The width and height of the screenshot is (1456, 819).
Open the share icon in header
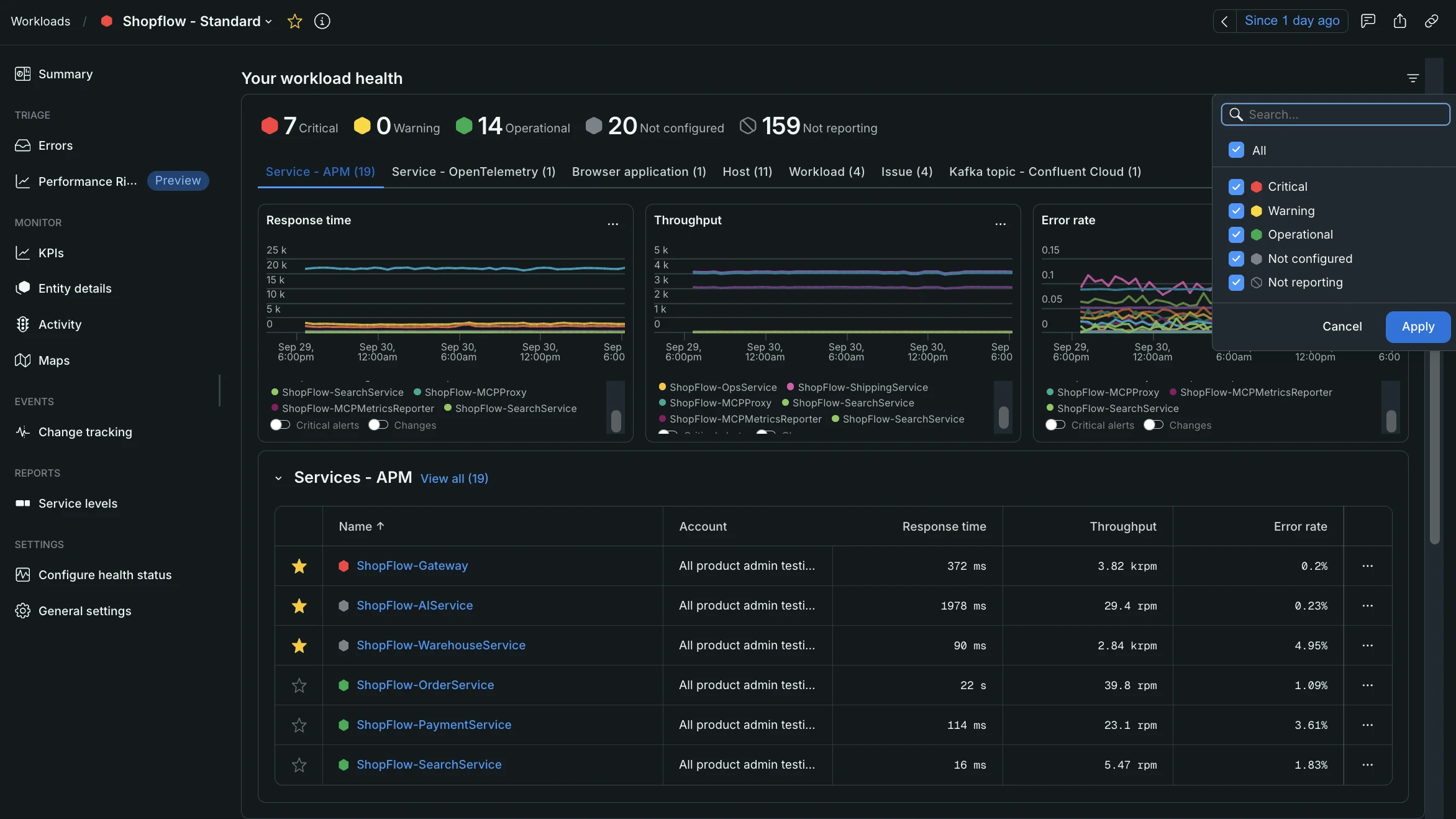[1399, 21]
